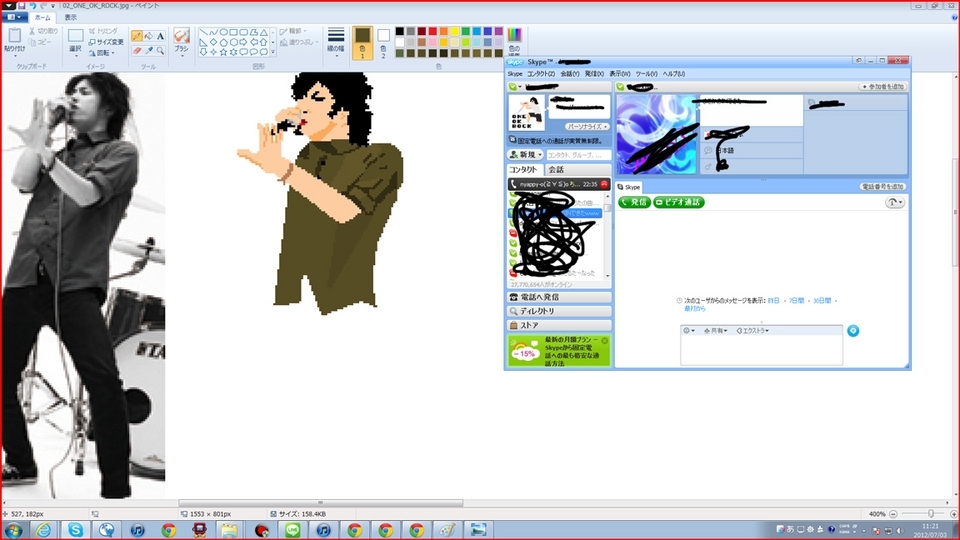
Task: Click the Paint horizontal scrollbar
Action: pos(320,503)
